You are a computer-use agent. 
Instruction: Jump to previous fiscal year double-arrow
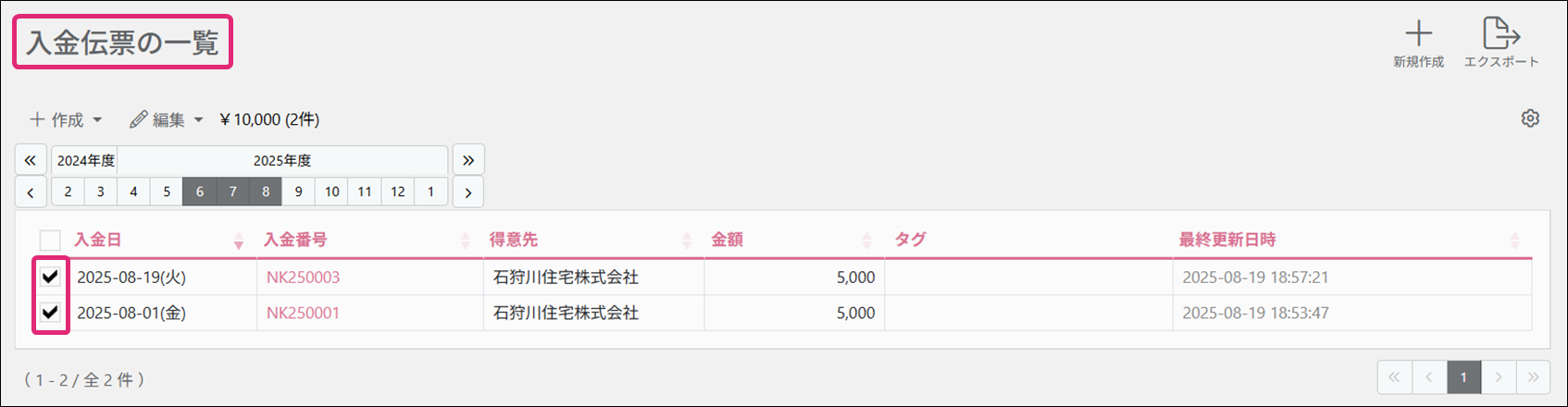coord(31,160)
